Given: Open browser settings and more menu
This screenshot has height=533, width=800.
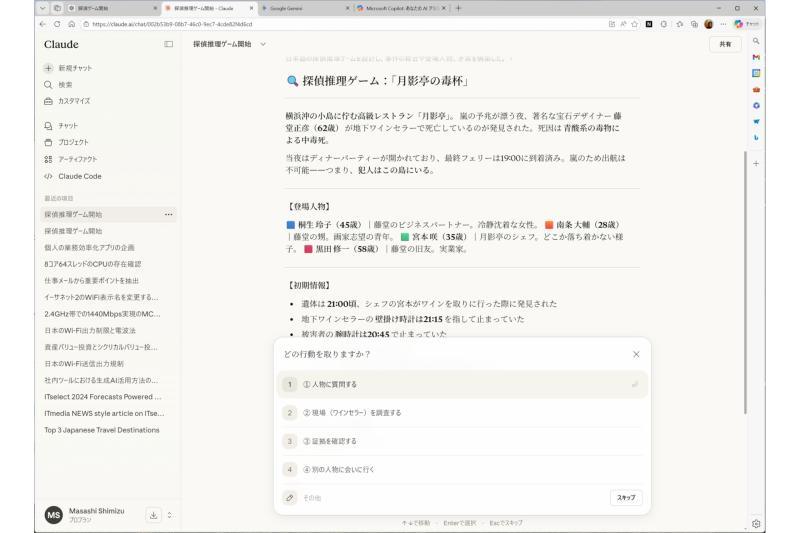Looking at the screenshot, I should click(x=723, y=24).
